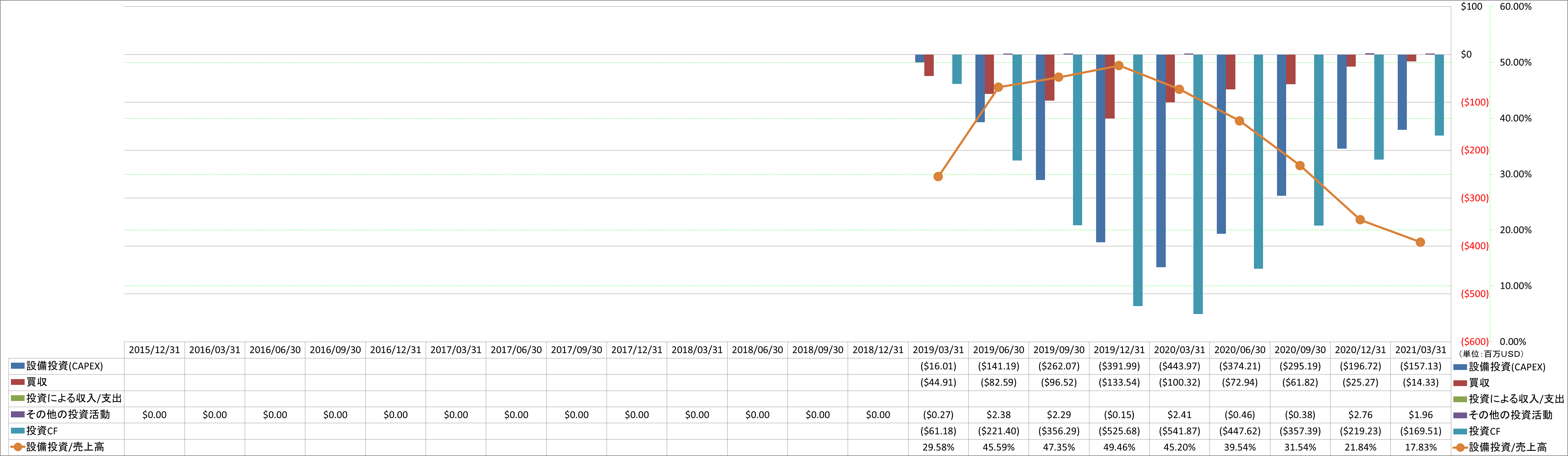The image size is (1568, 456).
Task: Click the orange line marker at 2019/12/31 peak
Action: click(x=1119, y=65)
